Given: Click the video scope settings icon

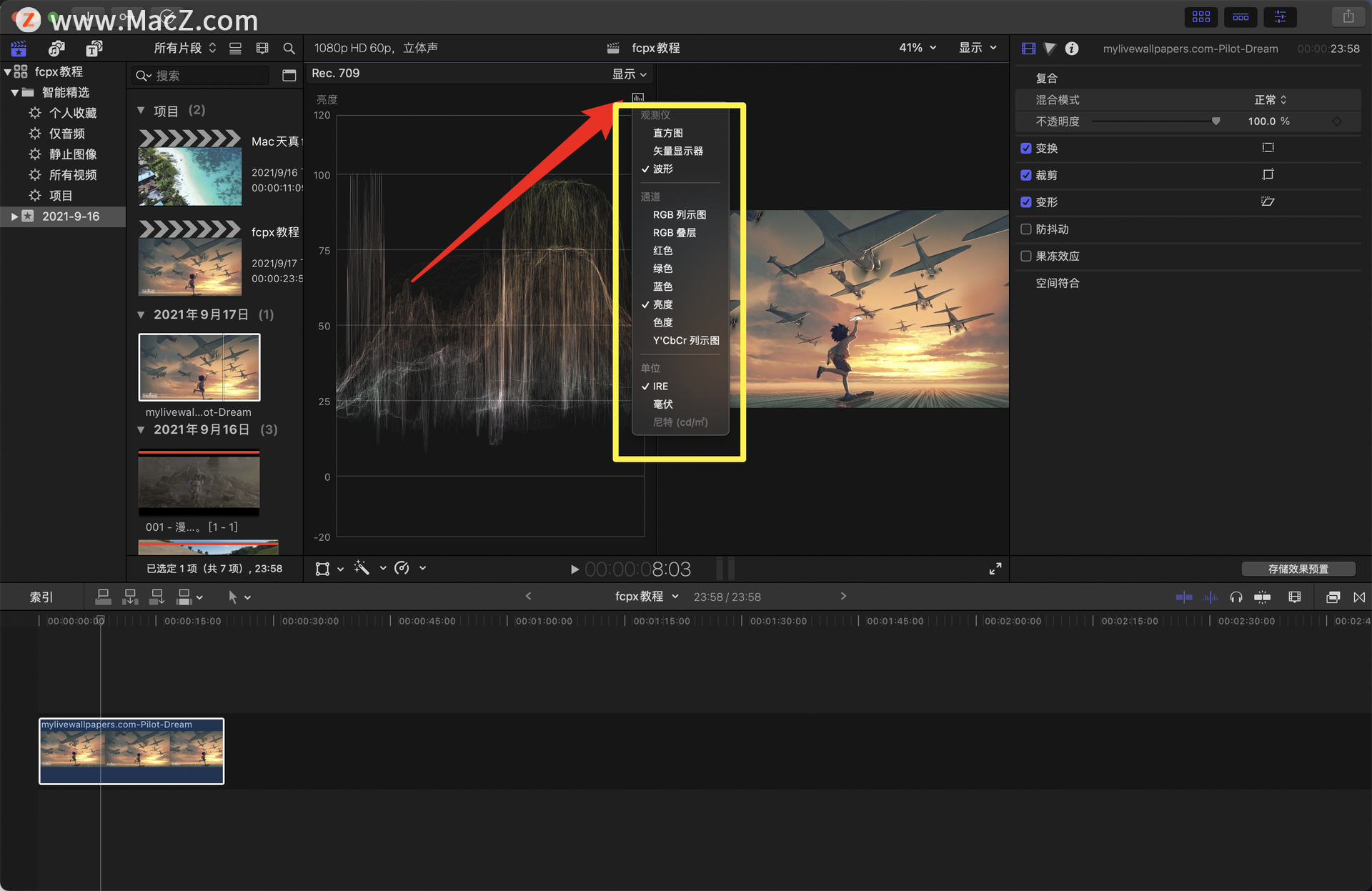Looking at the screenshot, I should (637, 97).
